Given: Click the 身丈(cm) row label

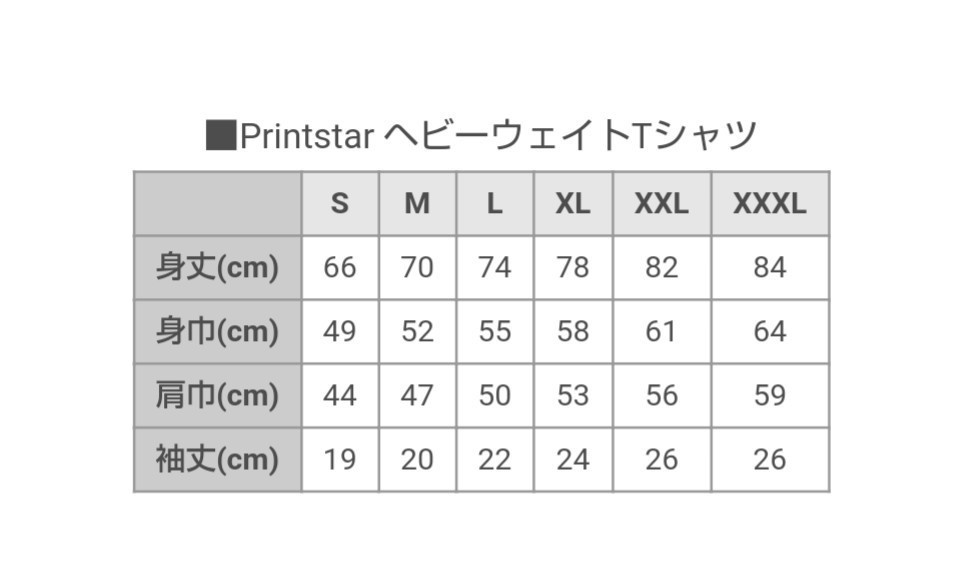Looking at the screenshot, I should point(217,268).
